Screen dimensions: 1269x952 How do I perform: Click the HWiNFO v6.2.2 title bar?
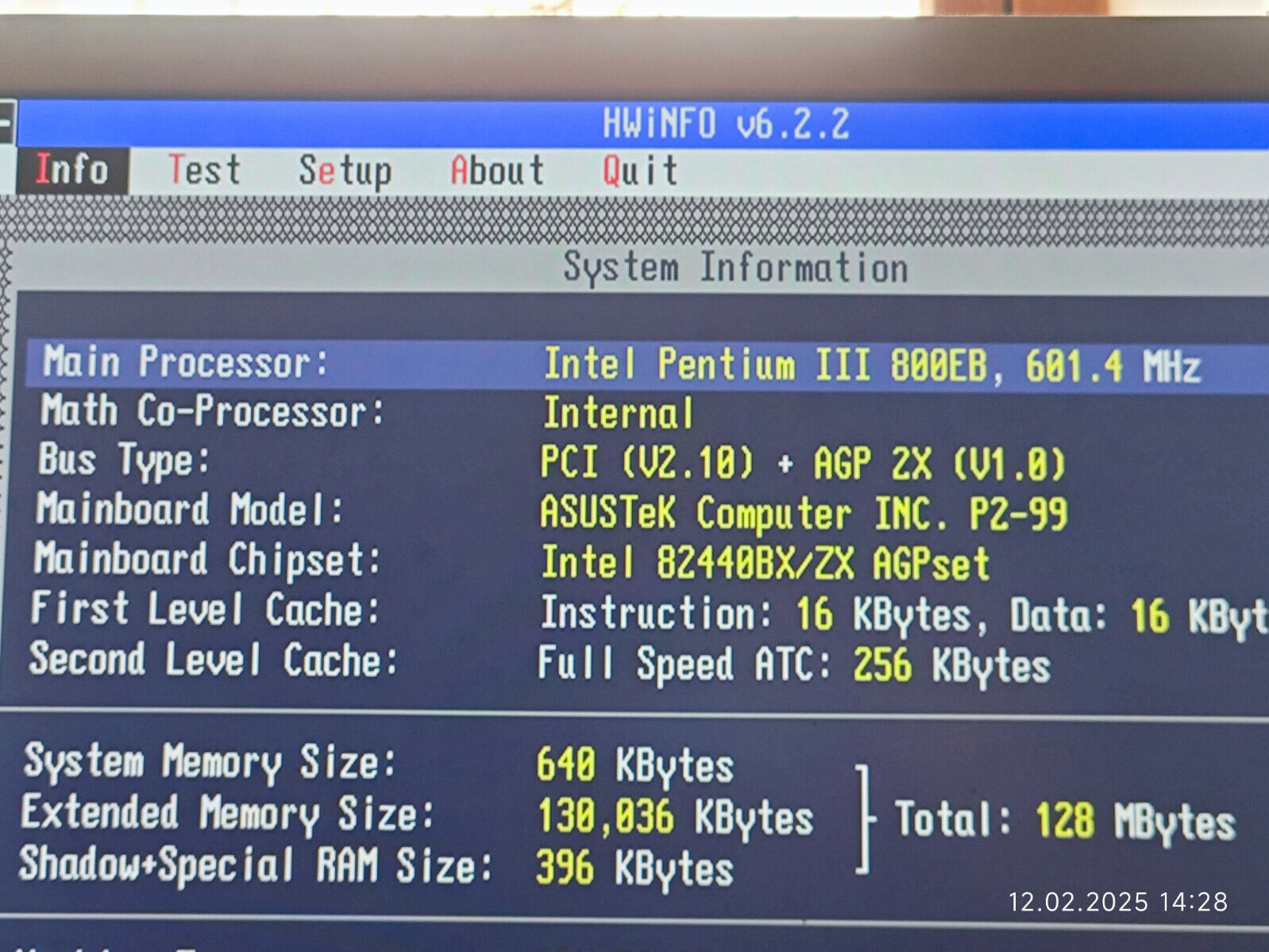[x=725, y=125]
